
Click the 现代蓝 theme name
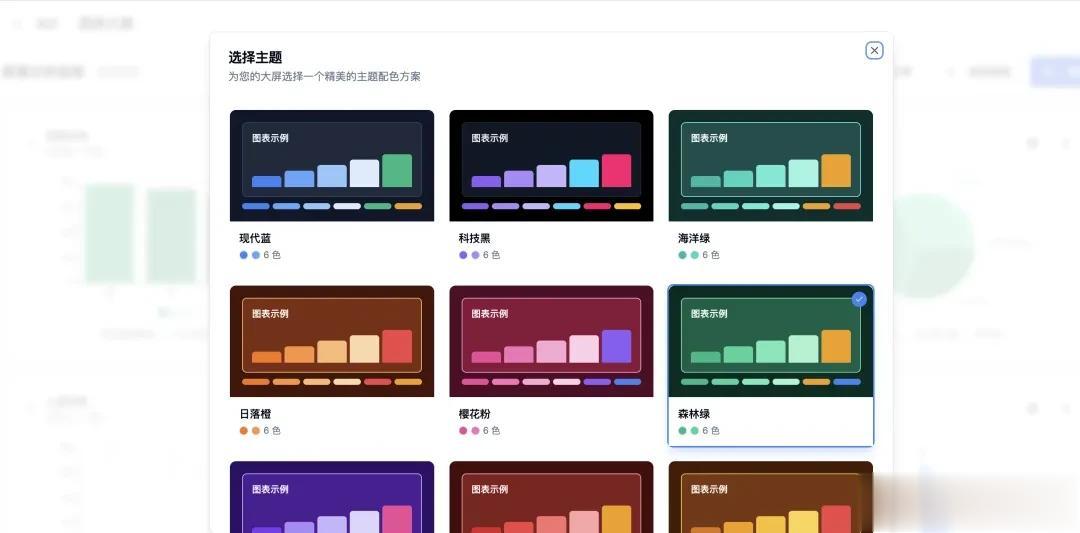point(256,238)
